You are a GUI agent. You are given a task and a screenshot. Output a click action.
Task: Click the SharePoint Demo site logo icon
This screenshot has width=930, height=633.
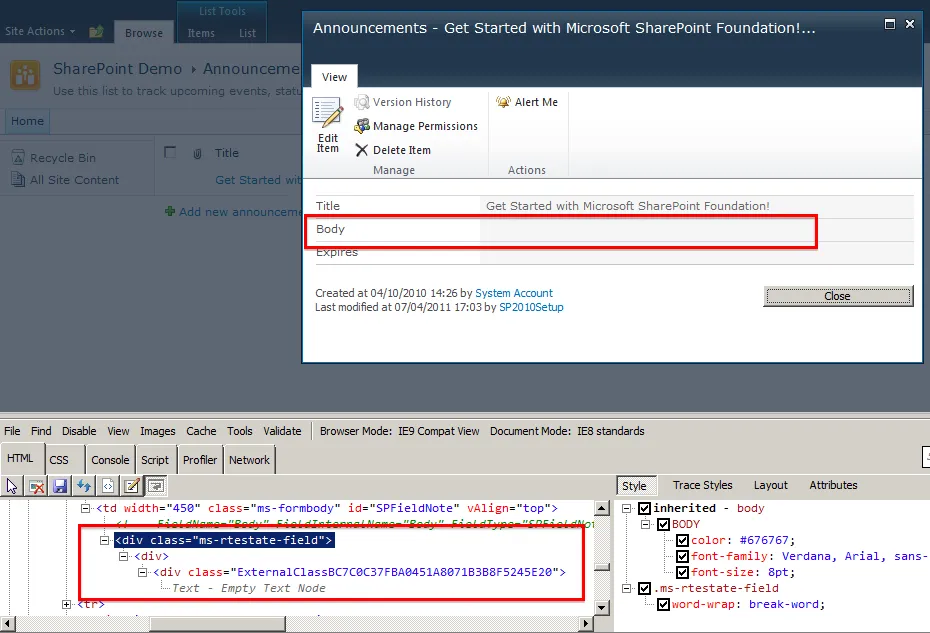[x=25, y=75]
